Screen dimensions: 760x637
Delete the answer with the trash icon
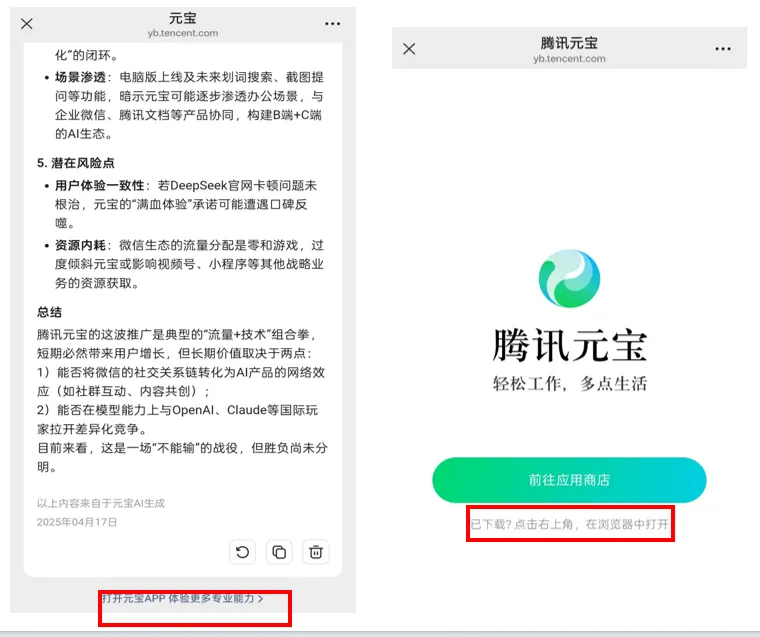[316, 552]
